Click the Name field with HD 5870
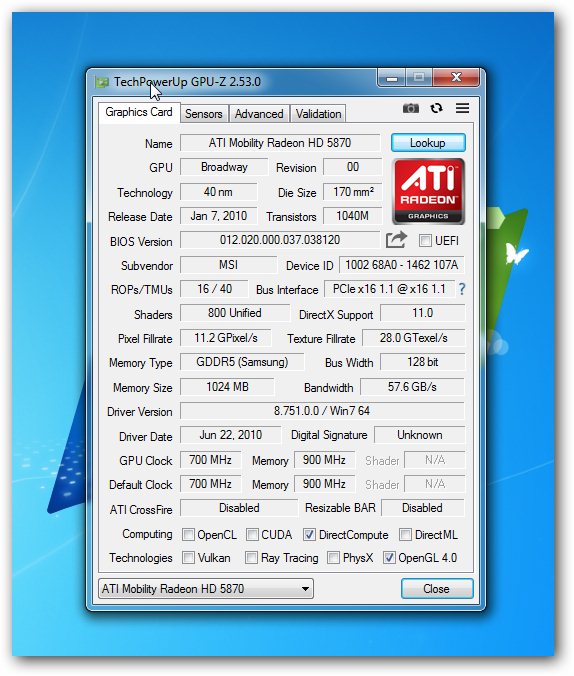 [280, 143]
